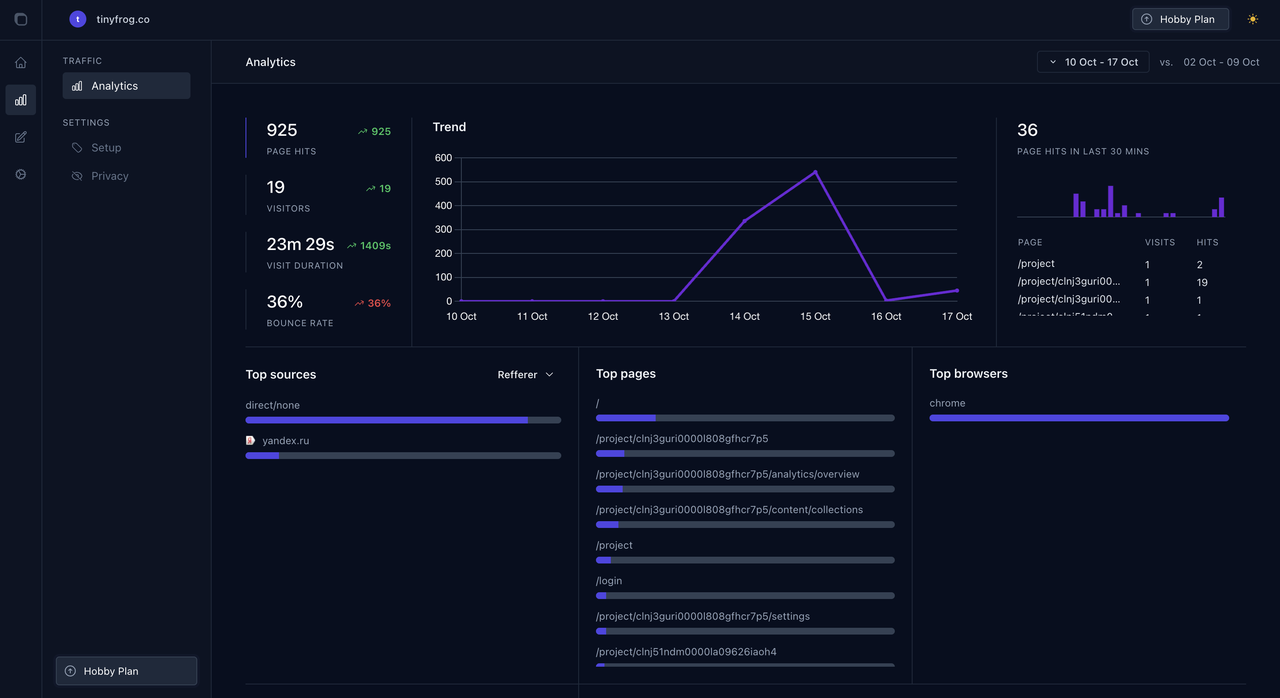Image resolution: width=1280 pixels, height=698 pixels.
Task: Click the 15 Oct peak point on trend chart
Action: tap(815, 172)
